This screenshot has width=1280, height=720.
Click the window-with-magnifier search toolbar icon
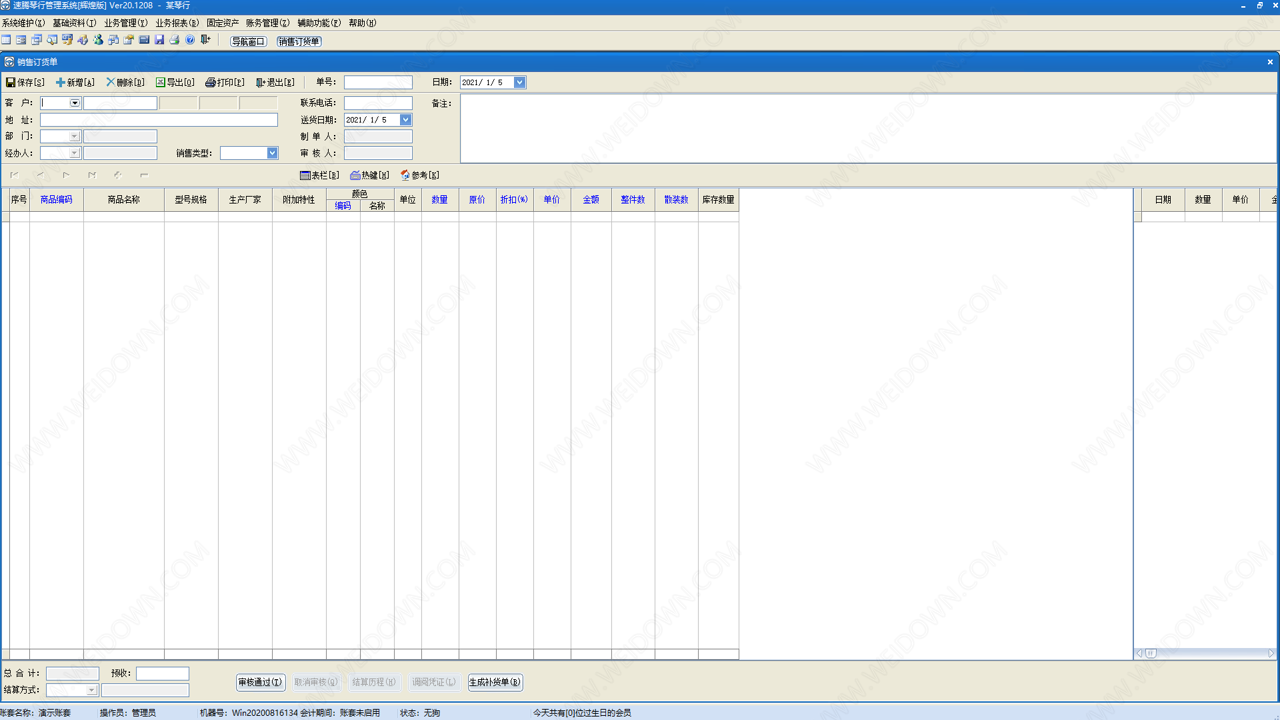[x=52, y=40]
